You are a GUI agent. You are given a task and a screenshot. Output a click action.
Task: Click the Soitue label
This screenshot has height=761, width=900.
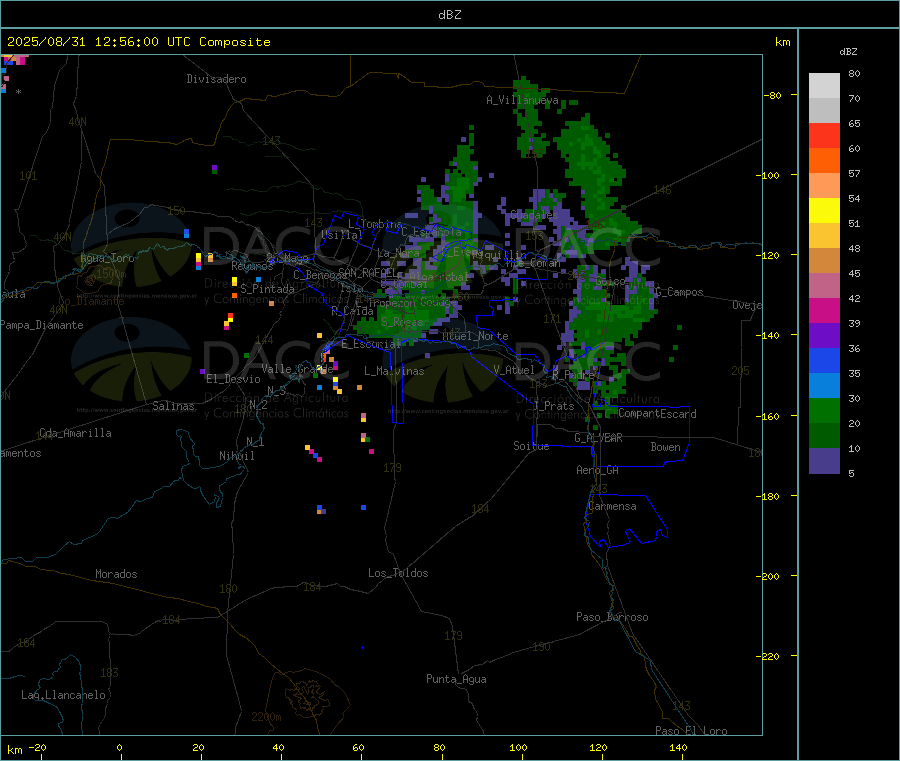point(531,446)
